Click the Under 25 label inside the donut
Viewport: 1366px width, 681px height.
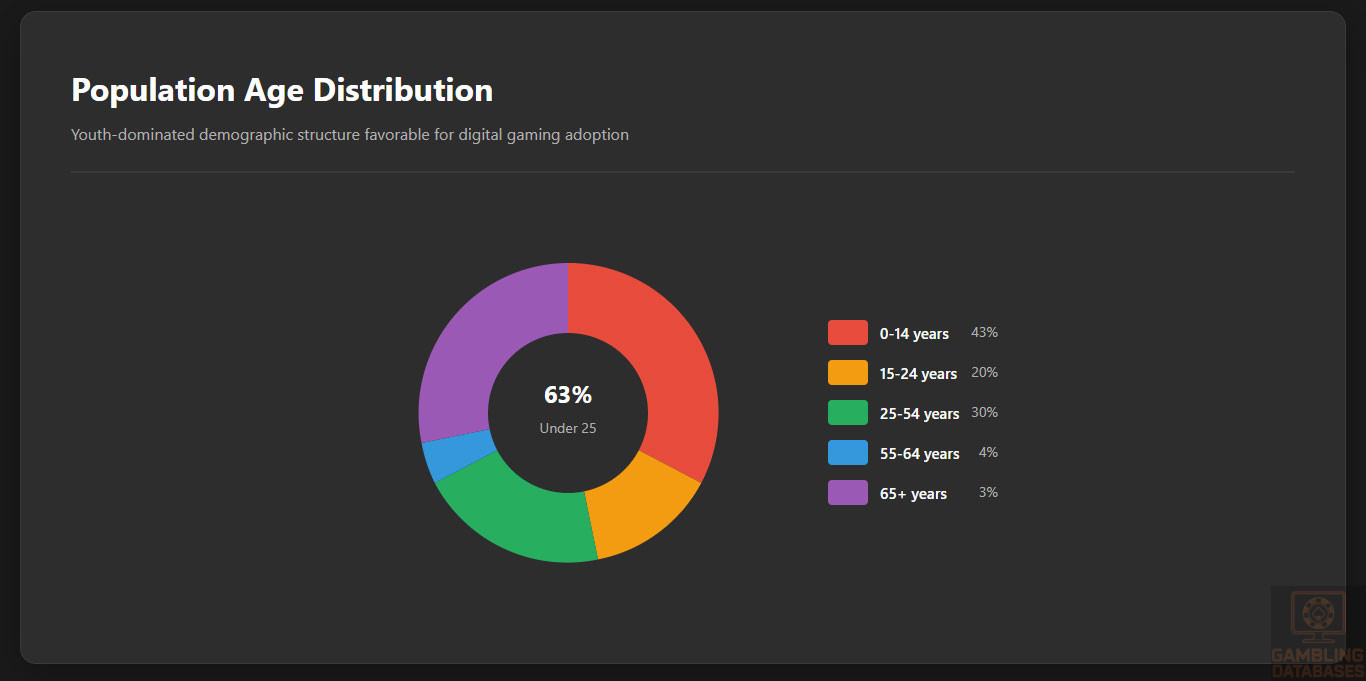(x=568, y=428)
